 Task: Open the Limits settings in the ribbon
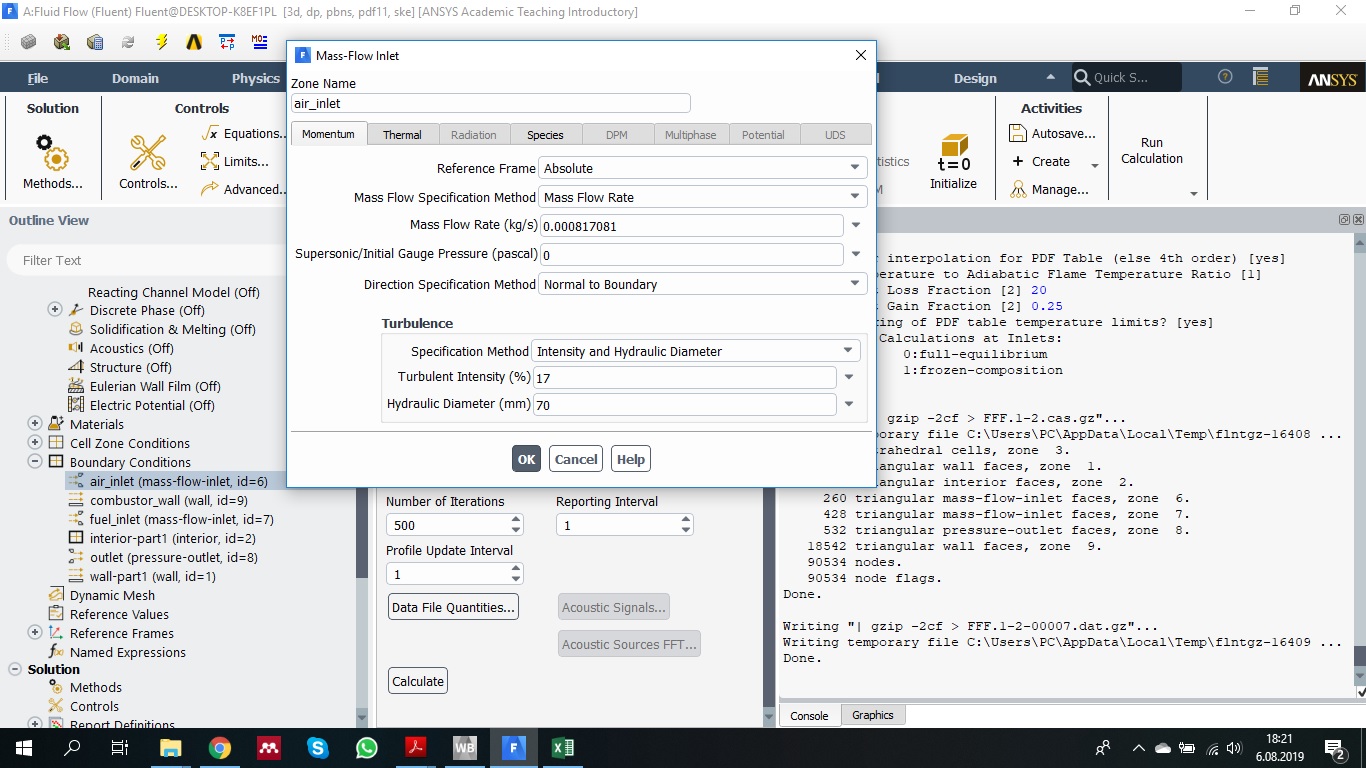coord(235,161)
